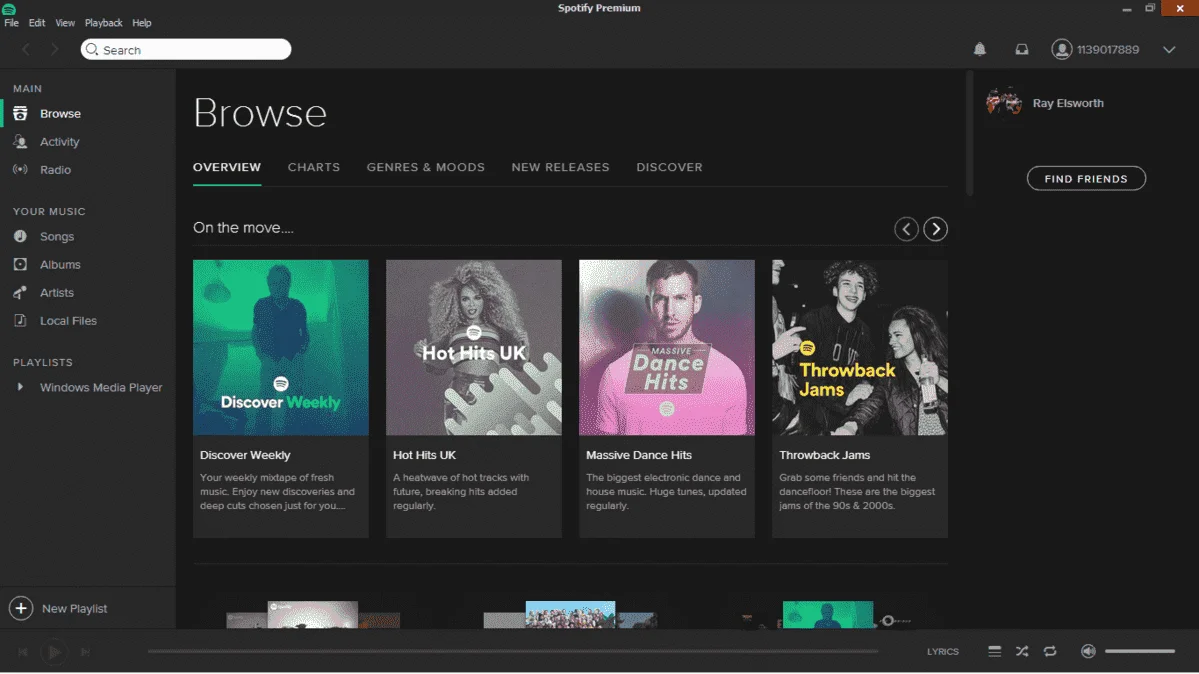
Task: Click the account name 1139017889
Action: click(x=1107, y=50)
